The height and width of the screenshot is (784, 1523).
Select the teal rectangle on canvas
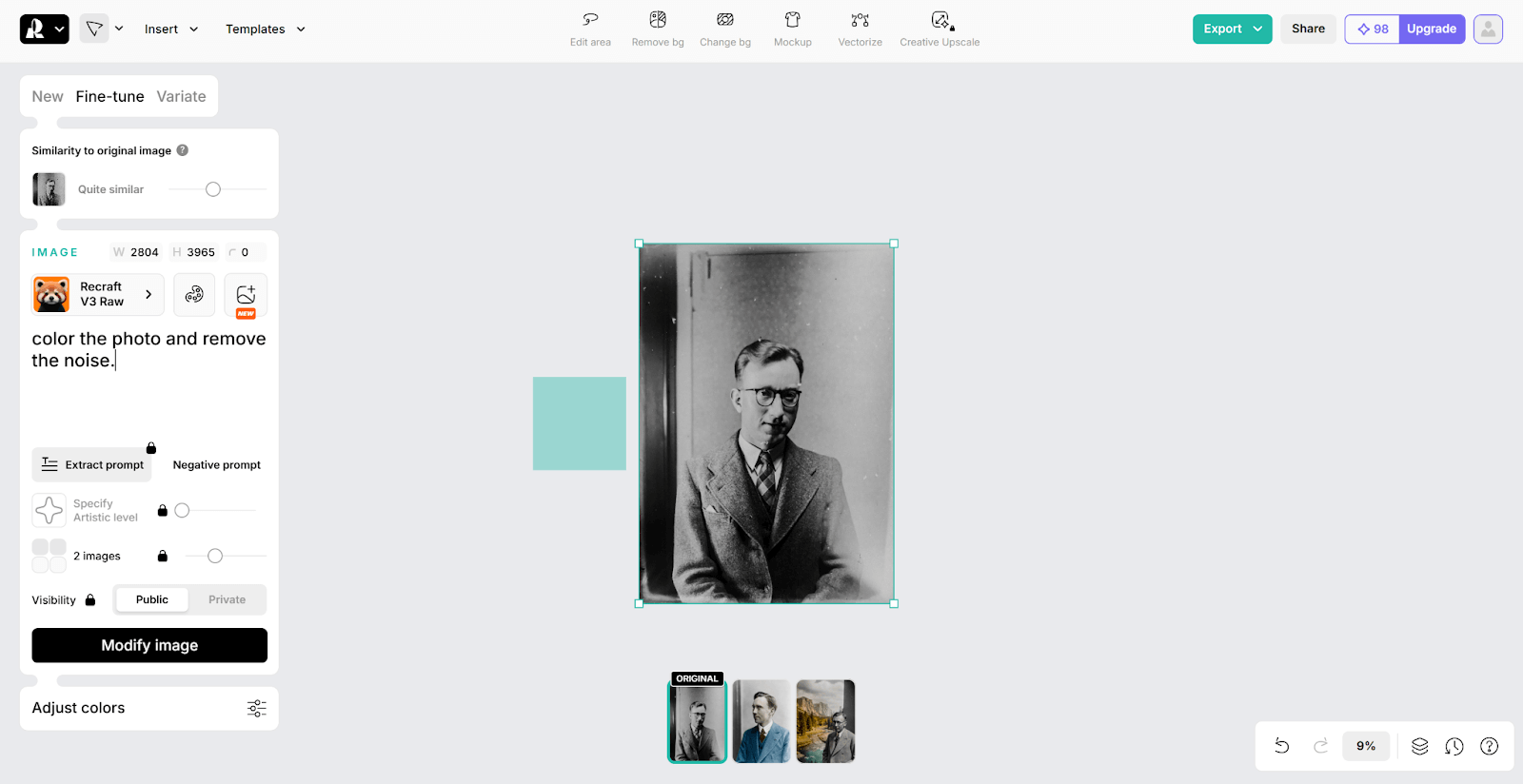pos(580,423)
